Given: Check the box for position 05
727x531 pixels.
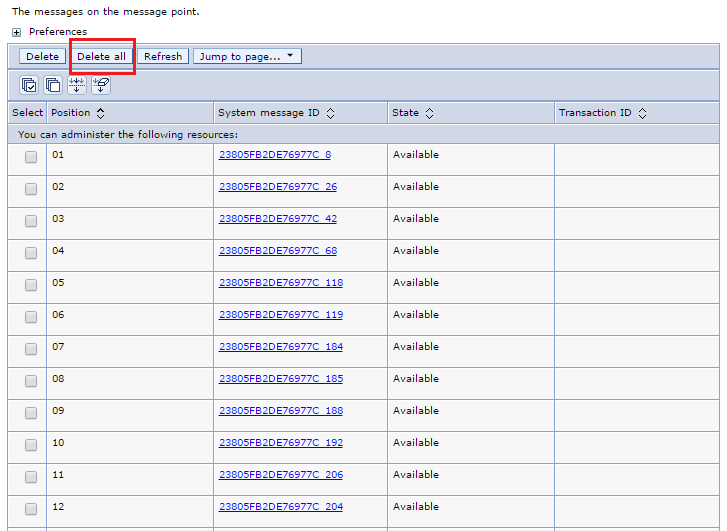Looking at the screenshot, I should [31, 285].
